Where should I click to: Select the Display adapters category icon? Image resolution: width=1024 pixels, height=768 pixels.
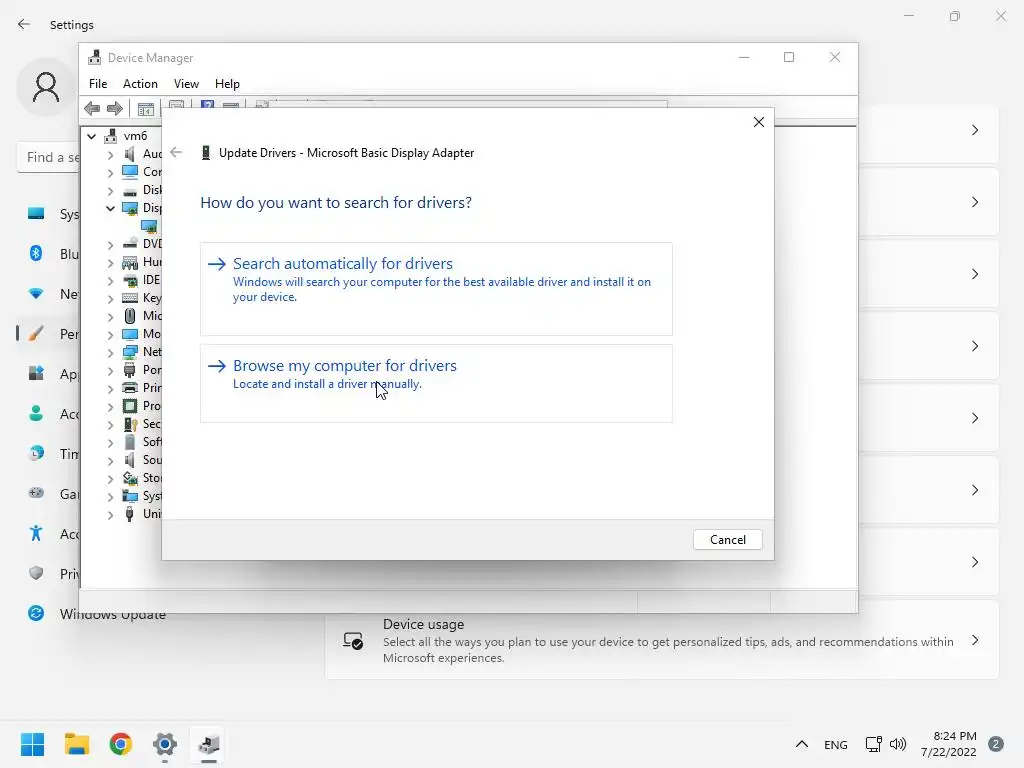point(130,208)
